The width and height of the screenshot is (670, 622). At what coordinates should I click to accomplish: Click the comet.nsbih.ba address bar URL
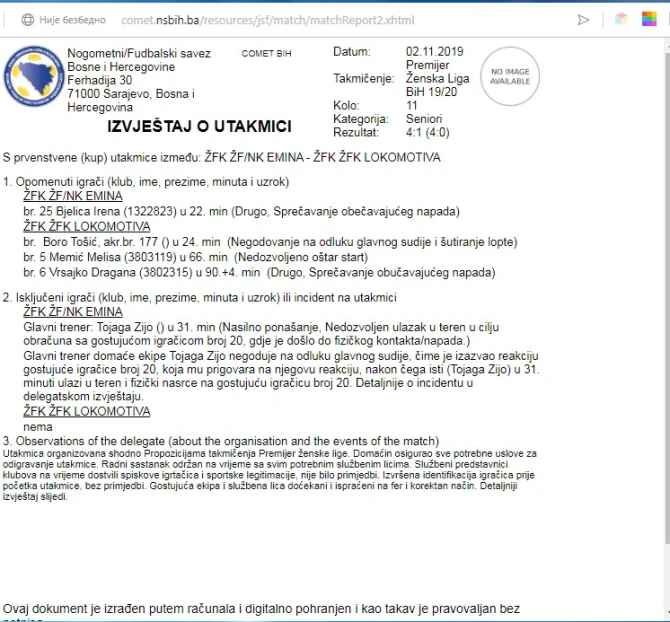(267, 20)
